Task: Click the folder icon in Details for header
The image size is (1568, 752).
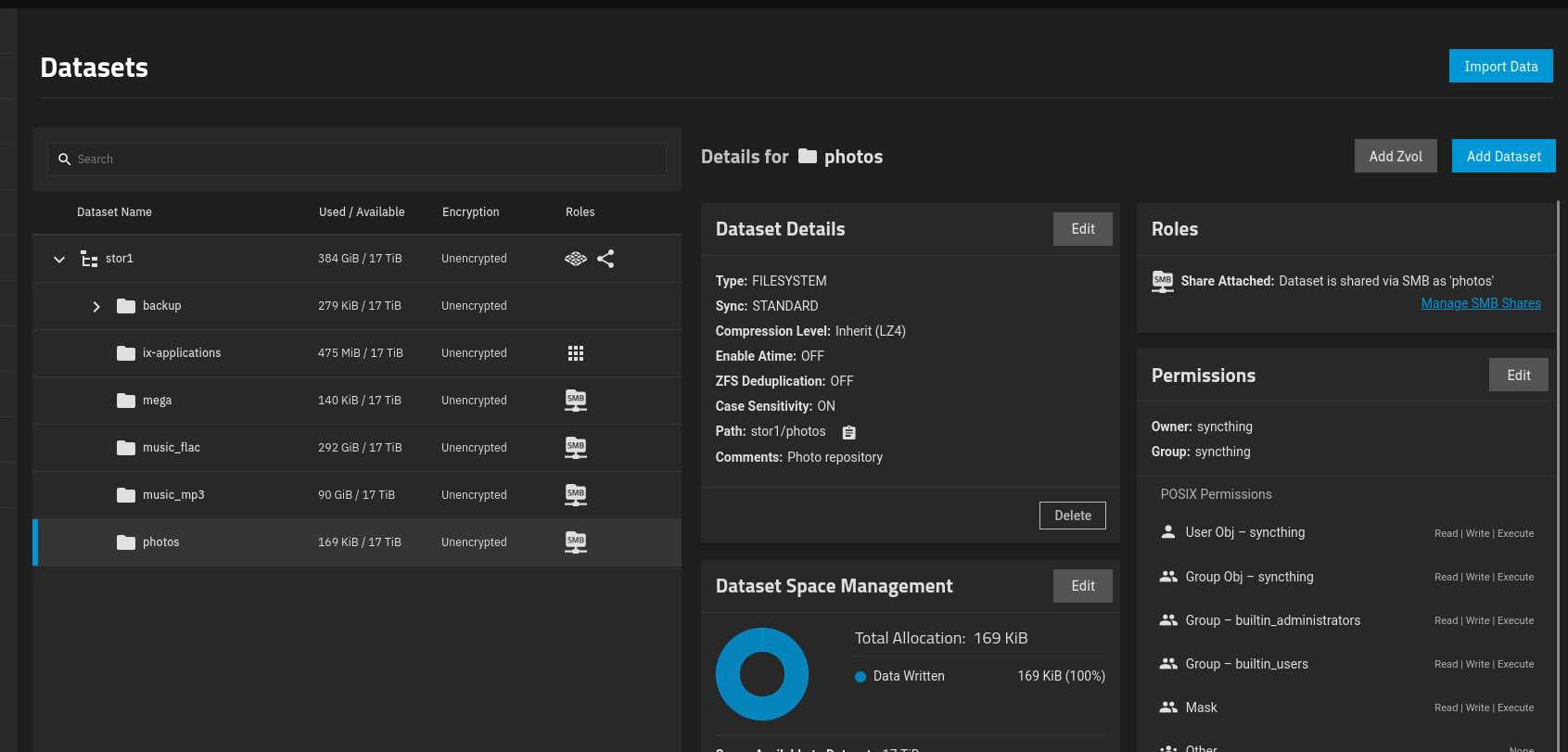Action: [808, 156]
